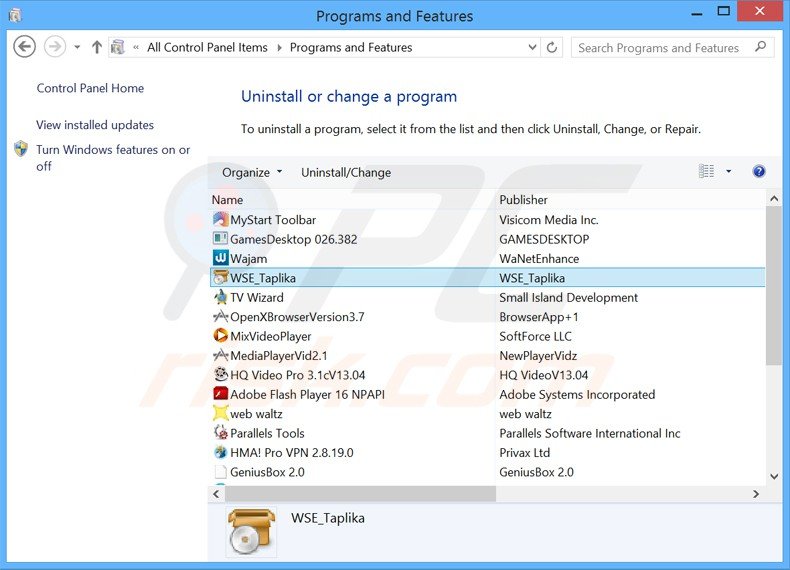This screenshot has height=570, width=790.
Task: Click the Parallels Tools icon
Action: tap(220, 432)
